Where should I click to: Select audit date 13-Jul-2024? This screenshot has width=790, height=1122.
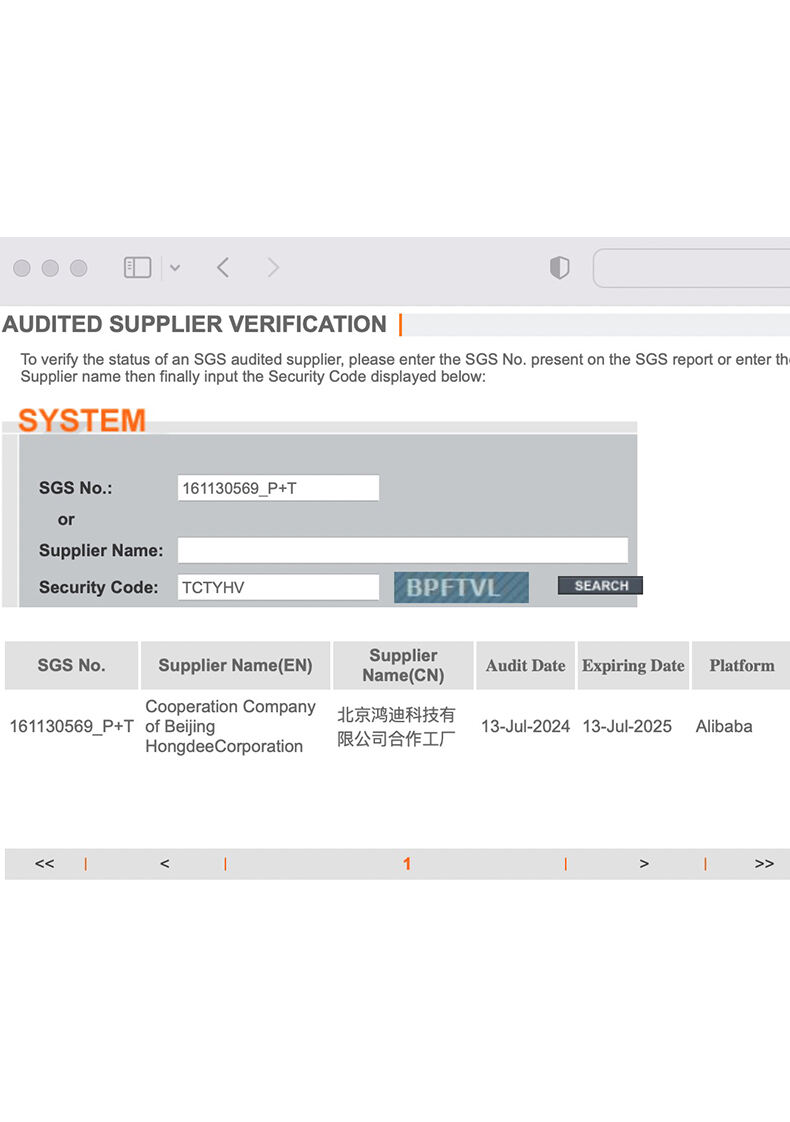click(x=525, y=726)
